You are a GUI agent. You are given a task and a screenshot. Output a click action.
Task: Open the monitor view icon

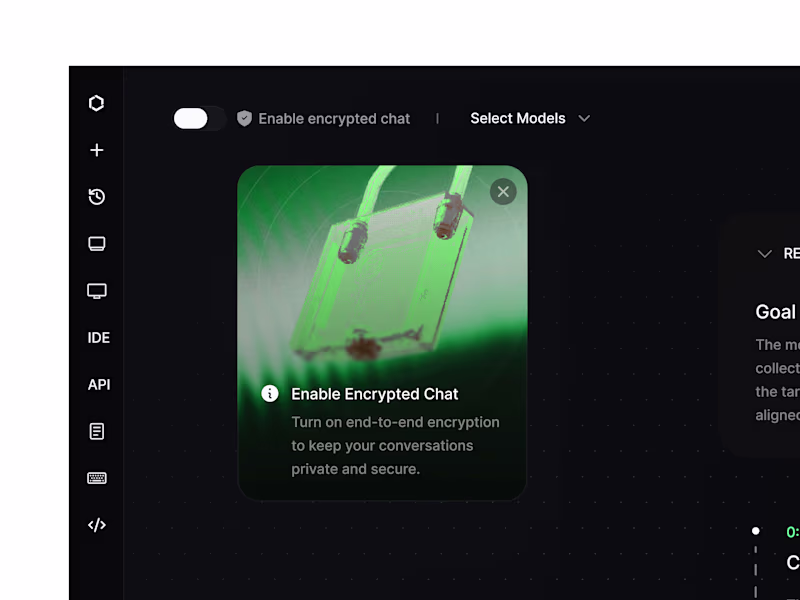point(96,290)
